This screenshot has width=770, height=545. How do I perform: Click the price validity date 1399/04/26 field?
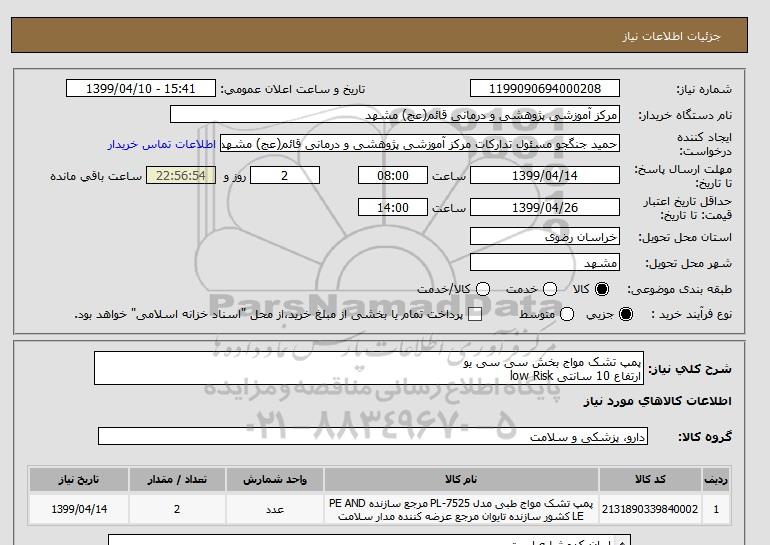pos(545,207)
